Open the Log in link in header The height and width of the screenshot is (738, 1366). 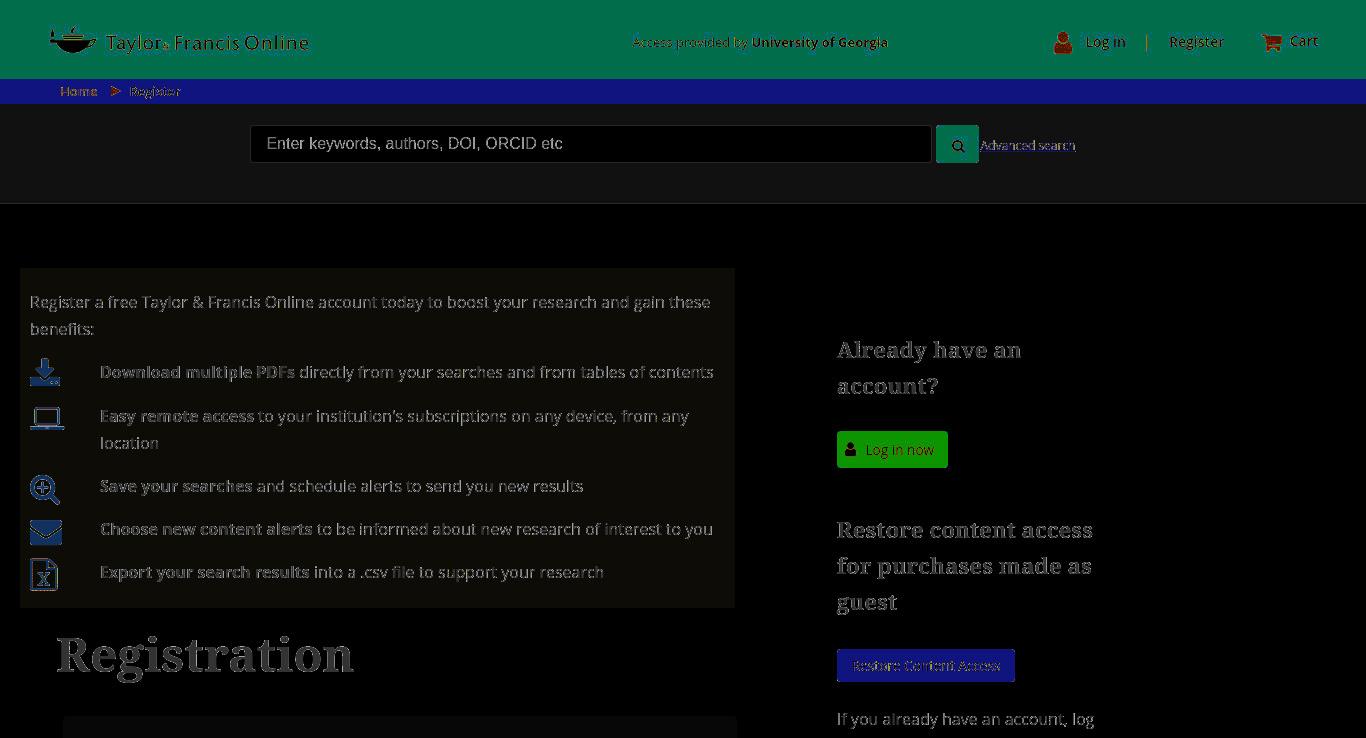pos(1105,42)
